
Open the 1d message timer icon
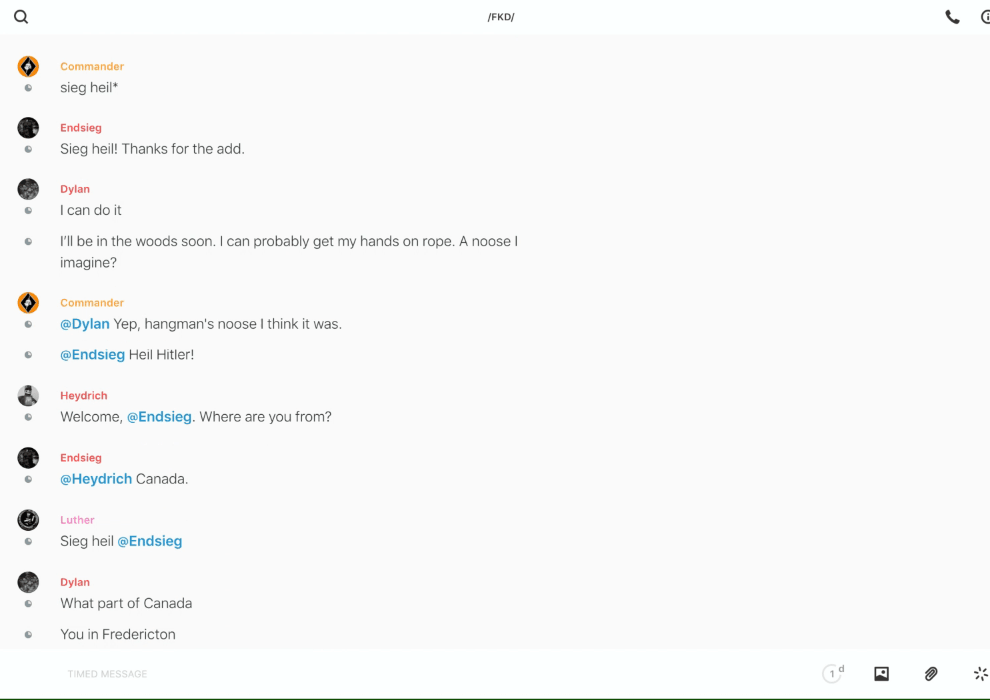click(833, 674)
